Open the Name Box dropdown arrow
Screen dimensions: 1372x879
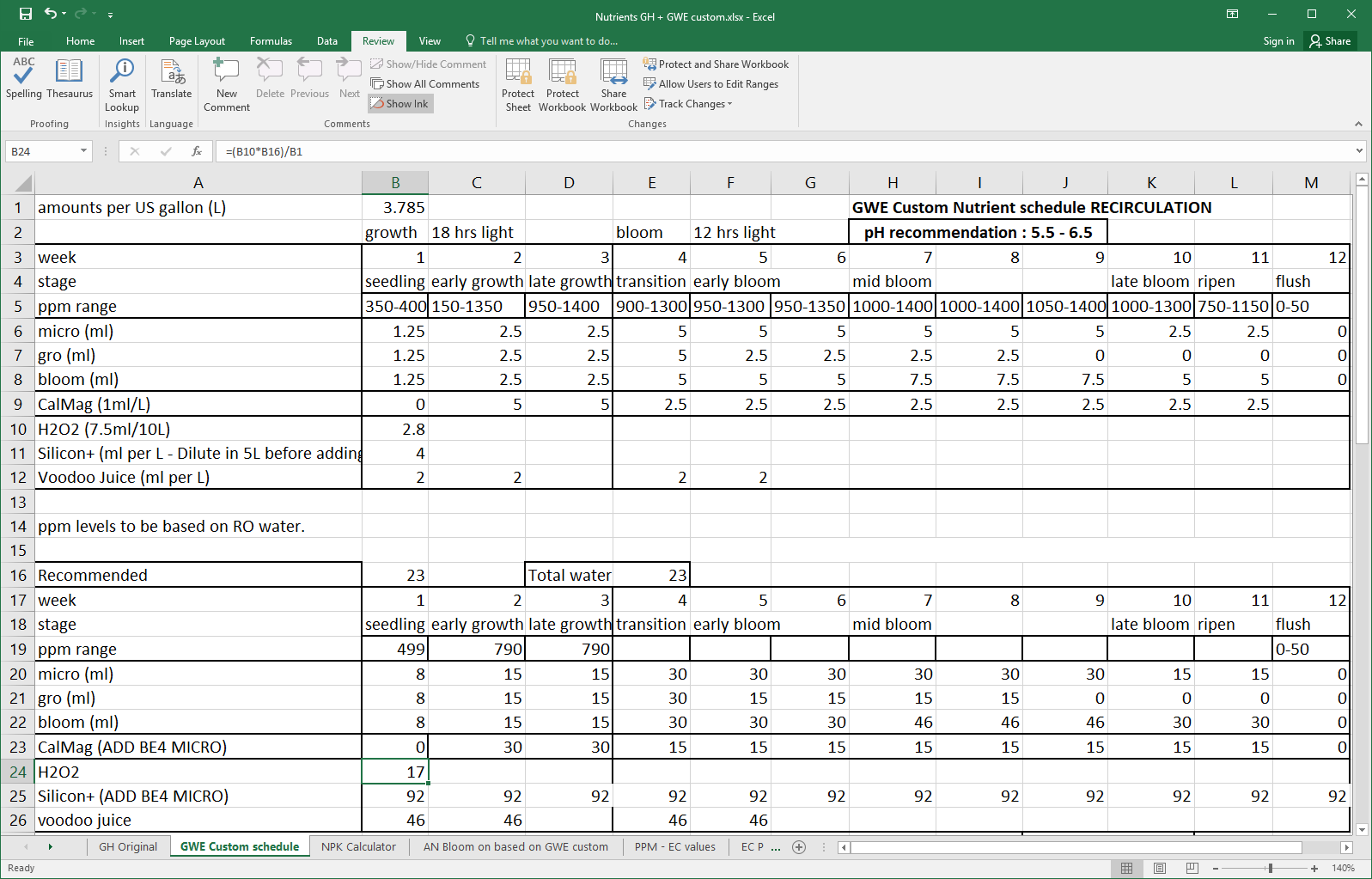(83, 151)
